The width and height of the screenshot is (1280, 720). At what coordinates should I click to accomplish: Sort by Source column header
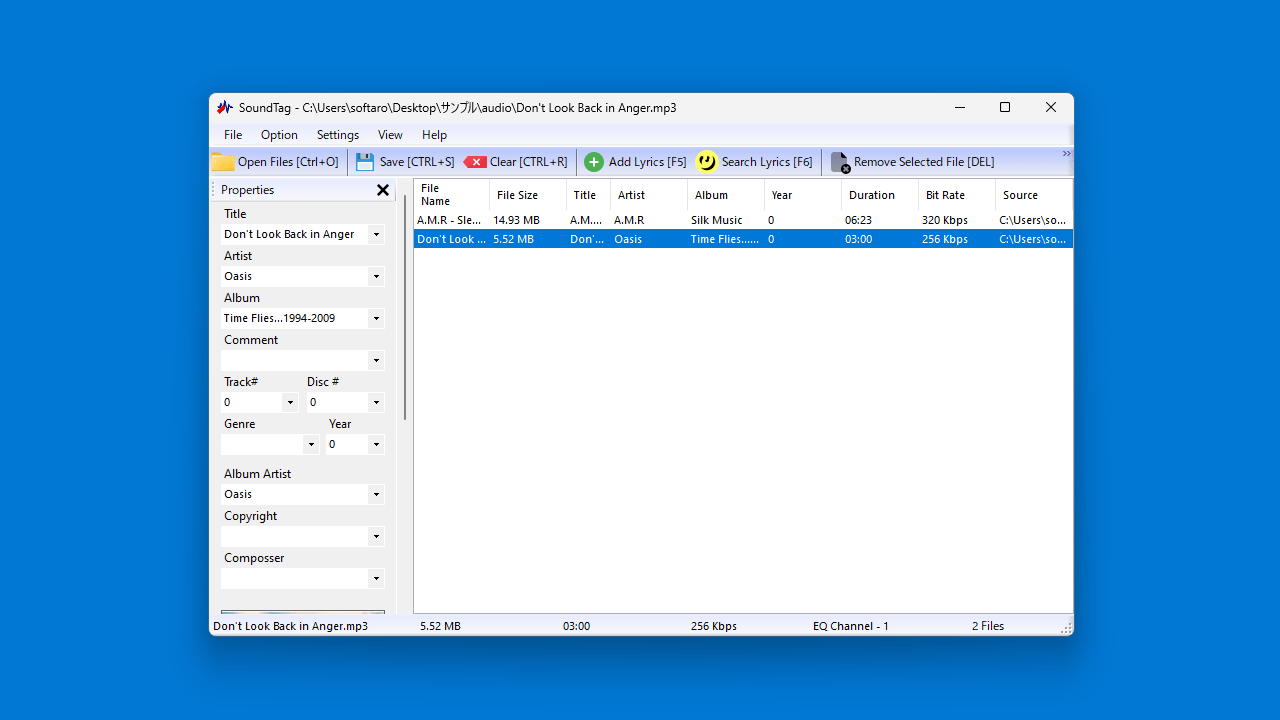point(1034,195)
